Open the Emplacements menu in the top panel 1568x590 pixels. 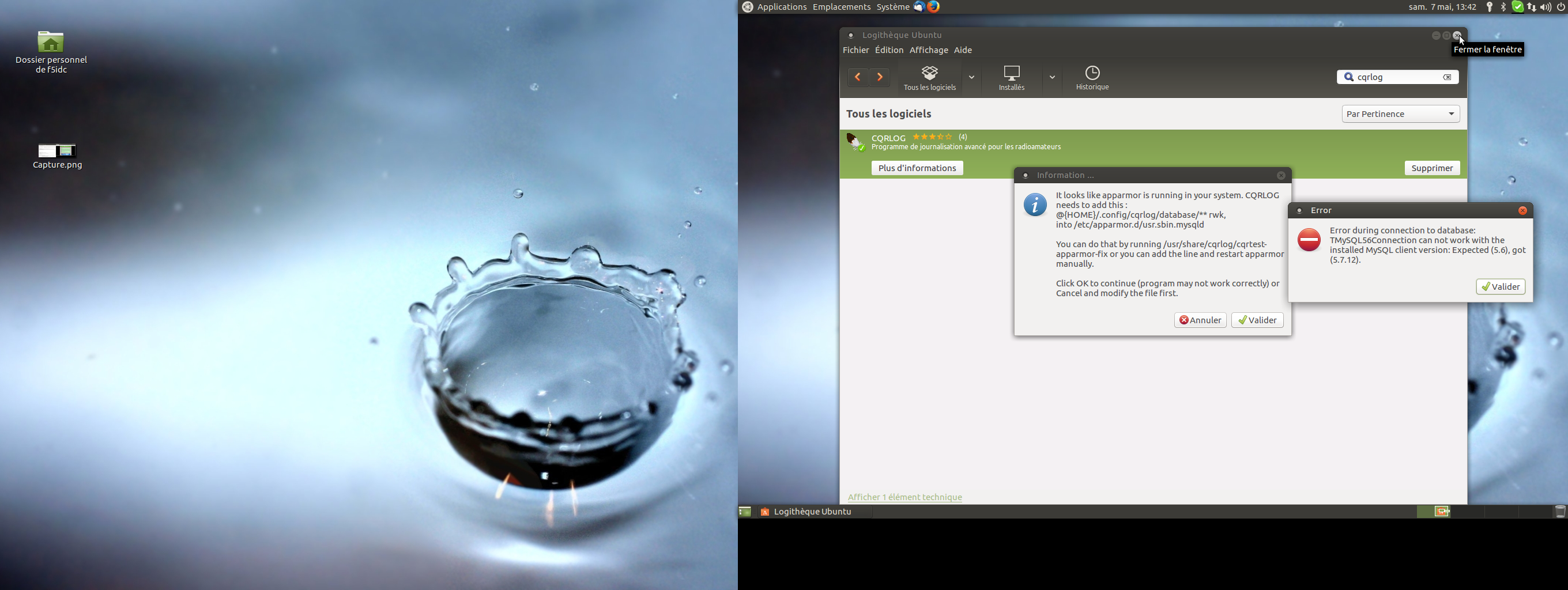click(x=841, y=7)
